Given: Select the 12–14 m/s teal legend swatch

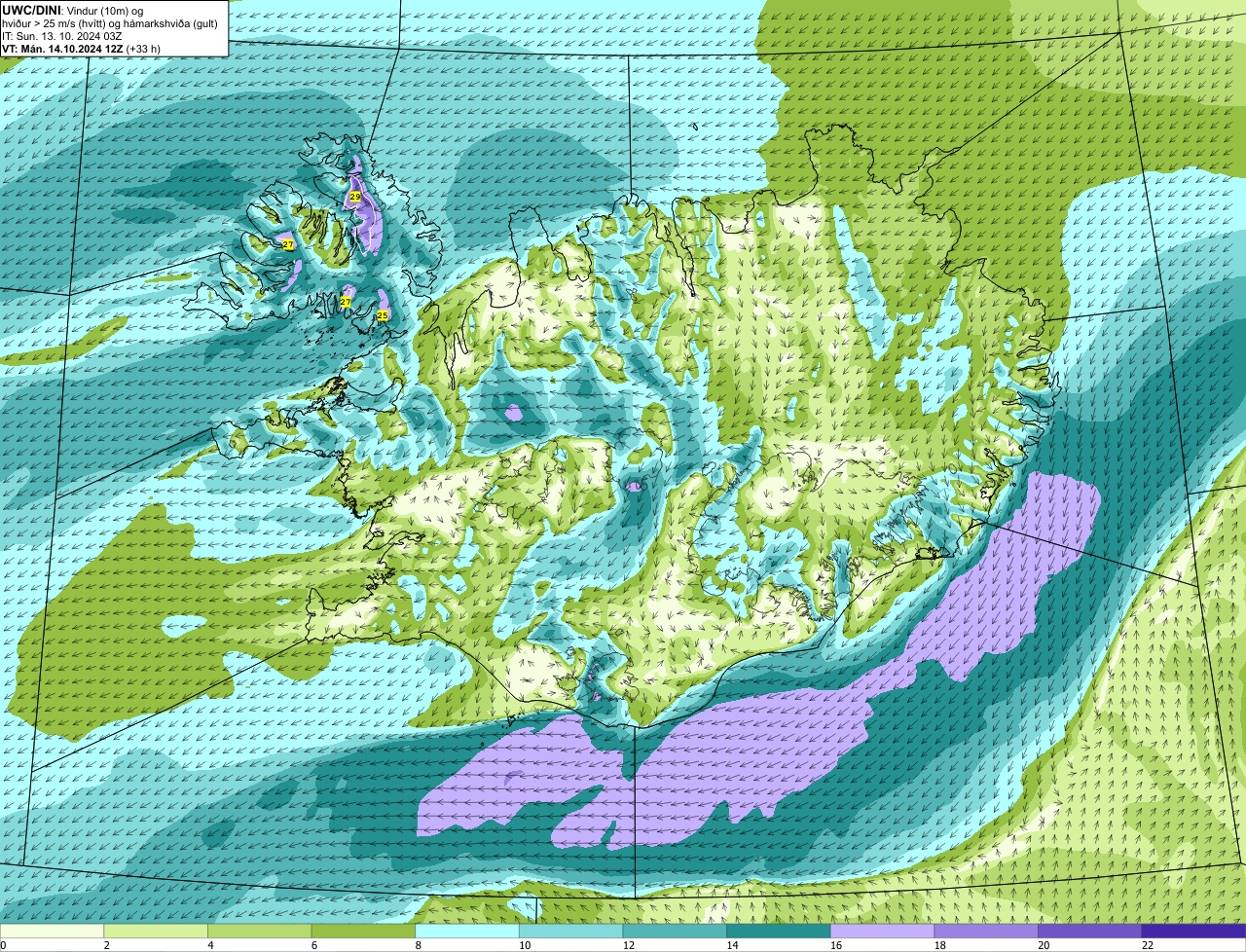Looking at the screenshot, I should coord(675,931).
